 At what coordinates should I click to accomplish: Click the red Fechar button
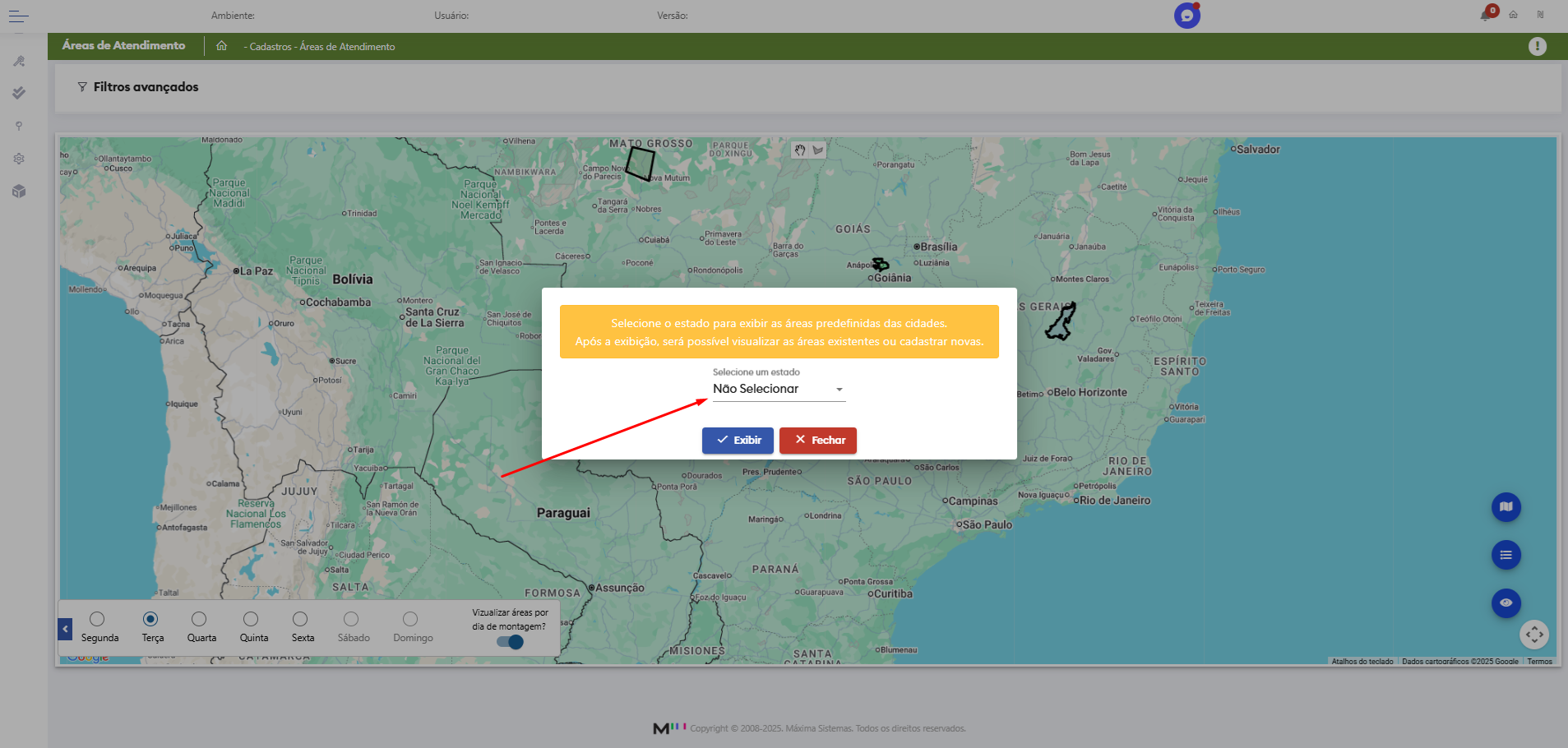pos(817,441)
